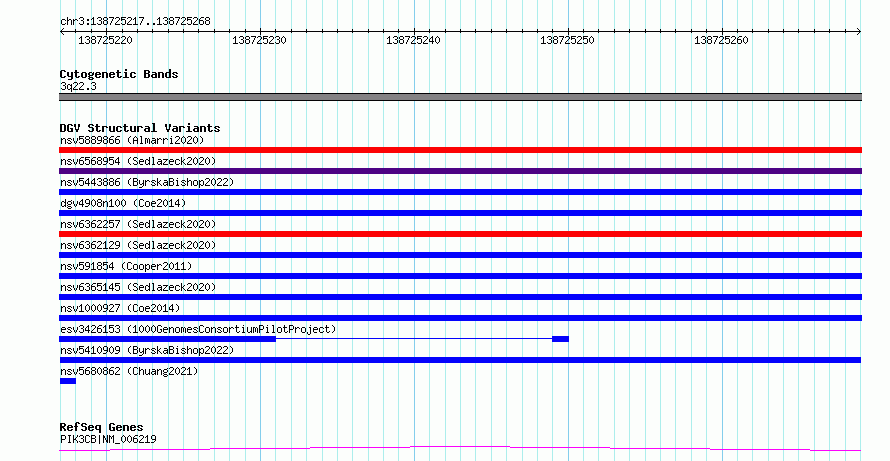Open variant esv3426153 (1000GenomesConsortiumPilotProject) label
Screen dimensions: 890x461
(198, 329)
